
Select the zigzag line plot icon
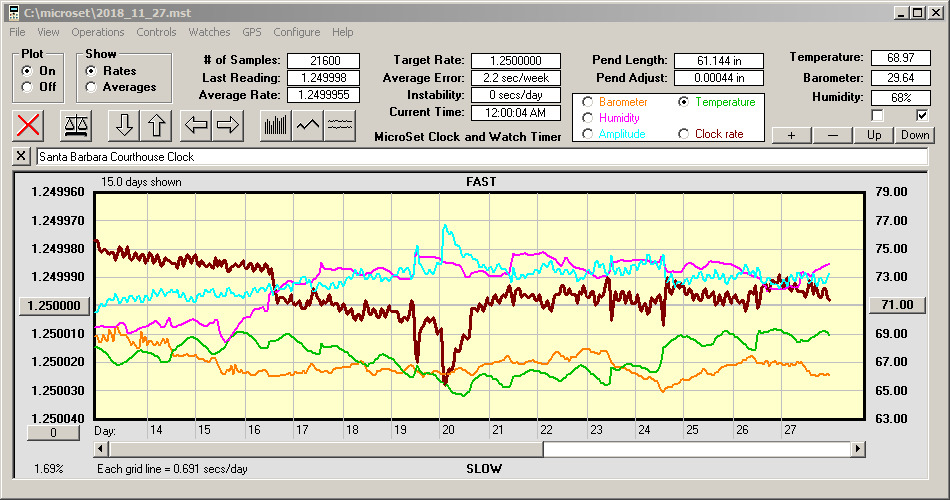[x=308, y=125]
